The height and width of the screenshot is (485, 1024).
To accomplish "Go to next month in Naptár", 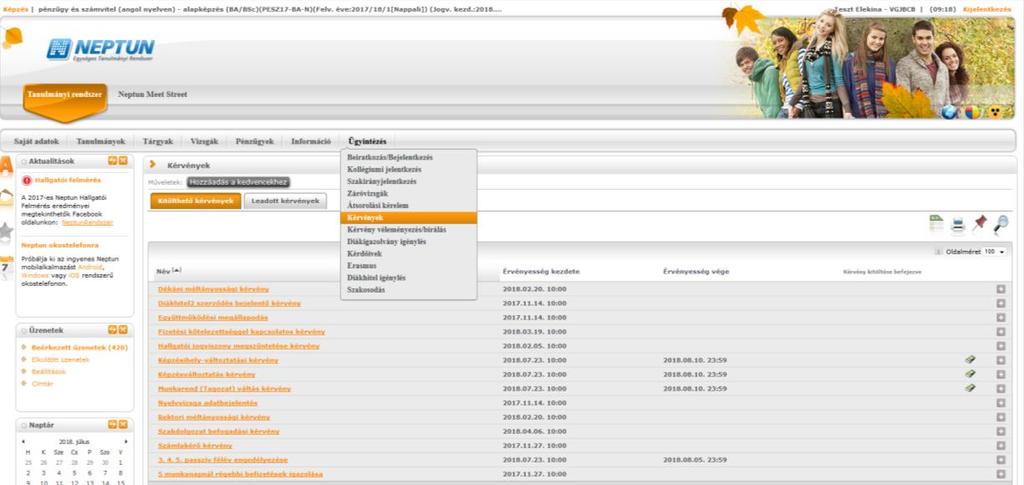I will click(125, 442).
